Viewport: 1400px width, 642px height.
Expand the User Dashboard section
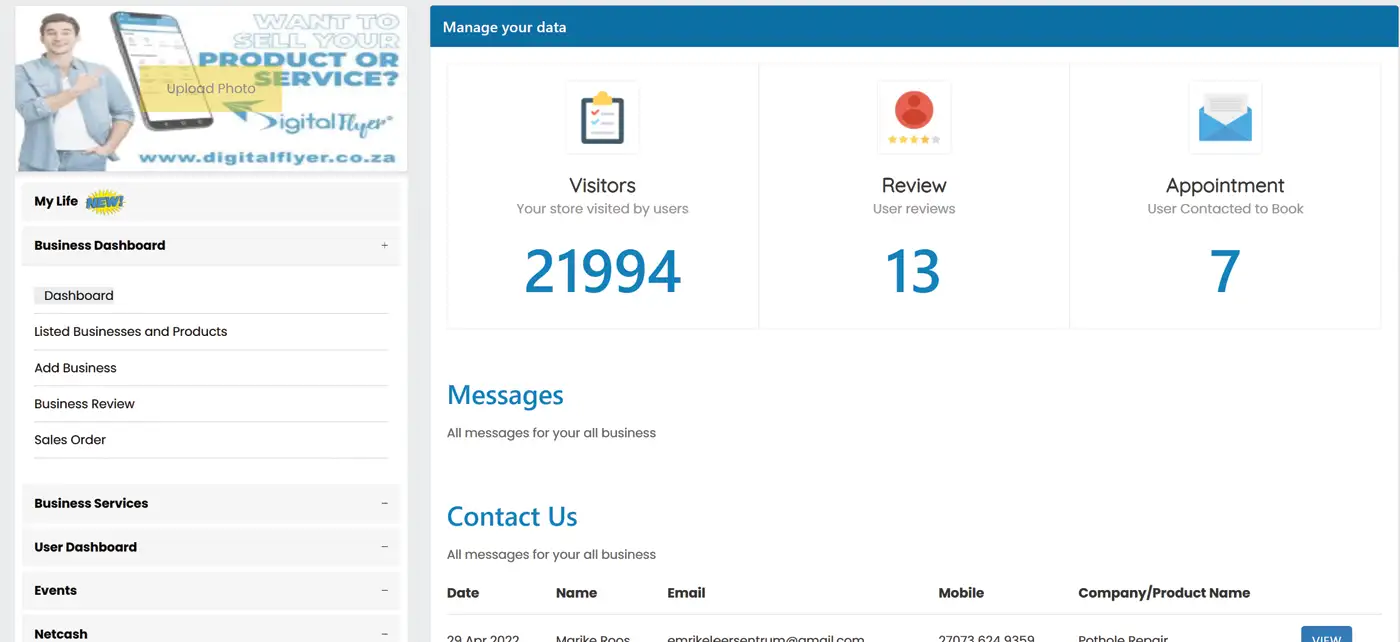pos(384,547)
